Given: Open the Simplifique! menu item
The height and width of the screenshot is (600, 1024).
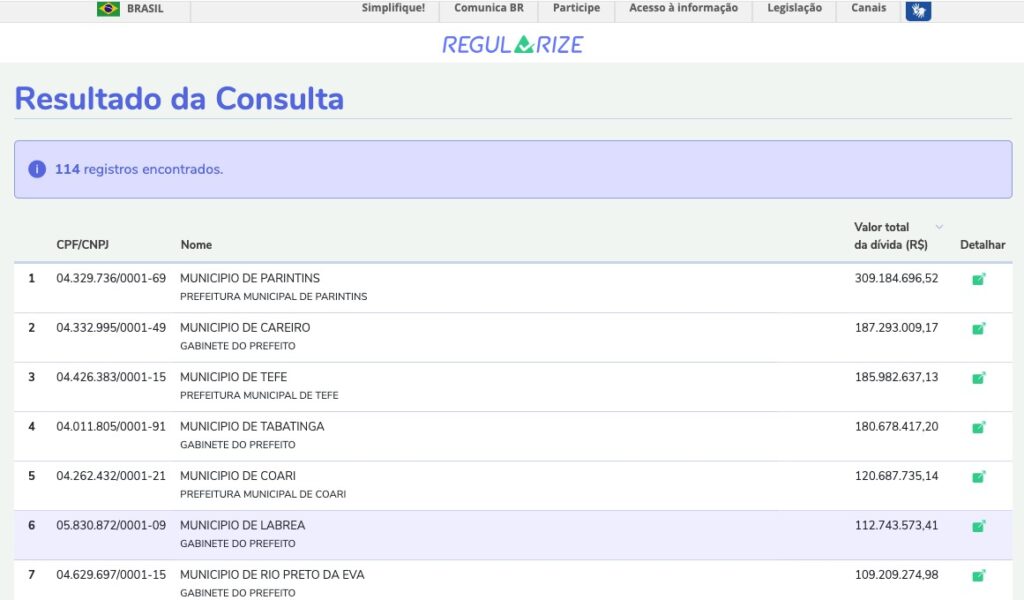Looking at the screenshot, I should tap(393, 8).
